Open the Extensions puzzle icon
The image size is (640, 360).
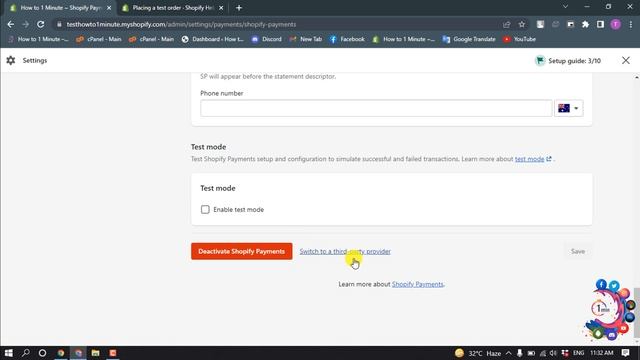pyautogui.click(x=585, y=24)
